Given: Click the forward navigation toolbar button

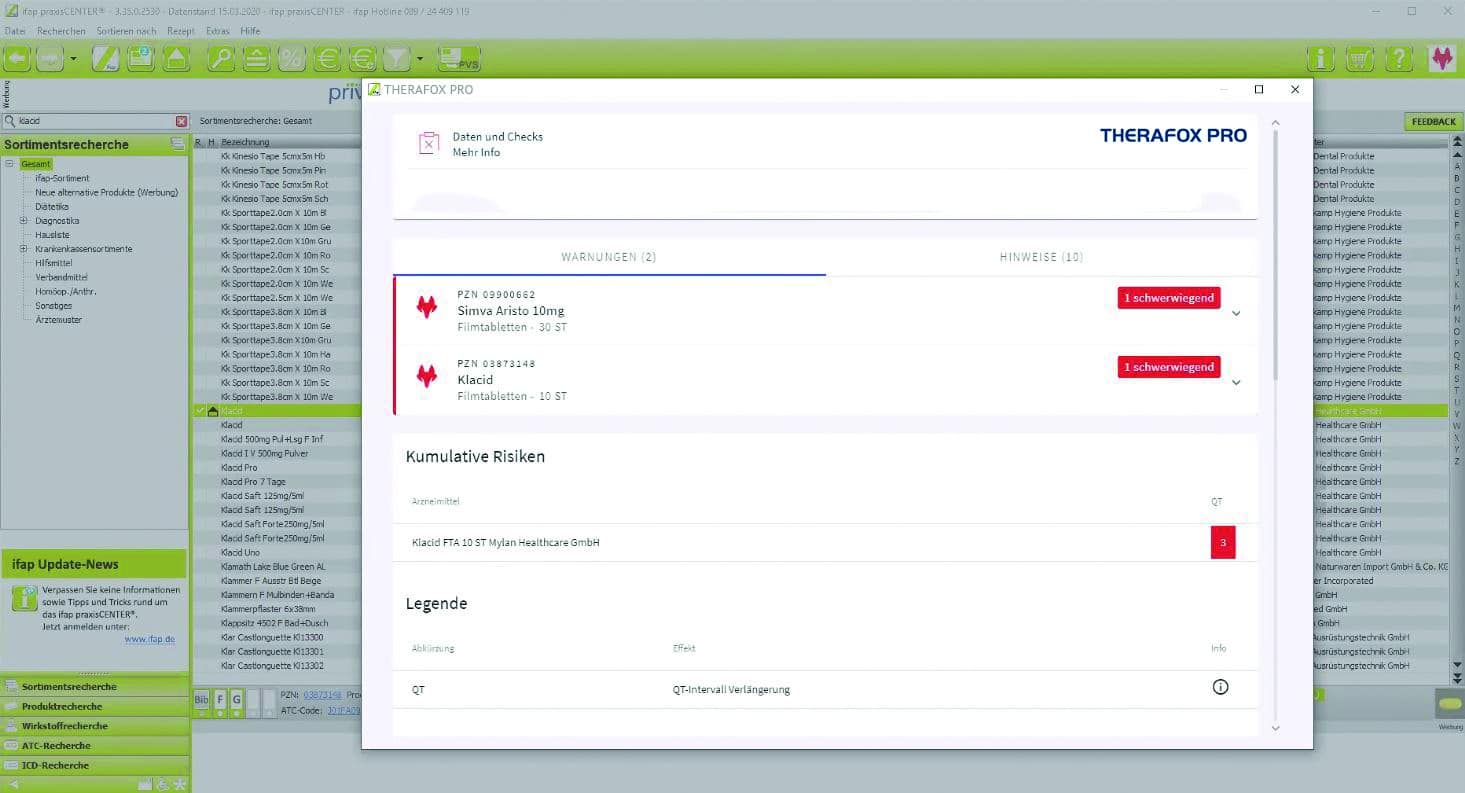Looking at the screenshot, I should [x=49, y=59].
